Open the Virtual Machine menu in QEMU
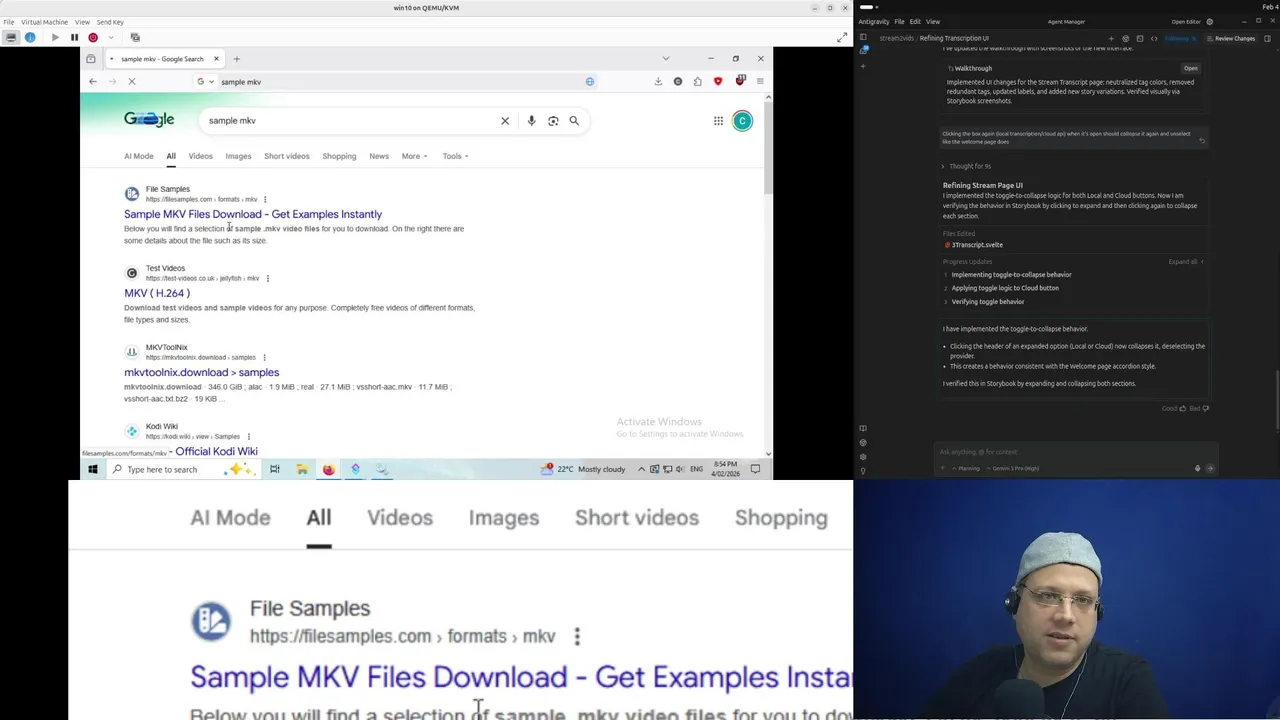 (44, 22)
